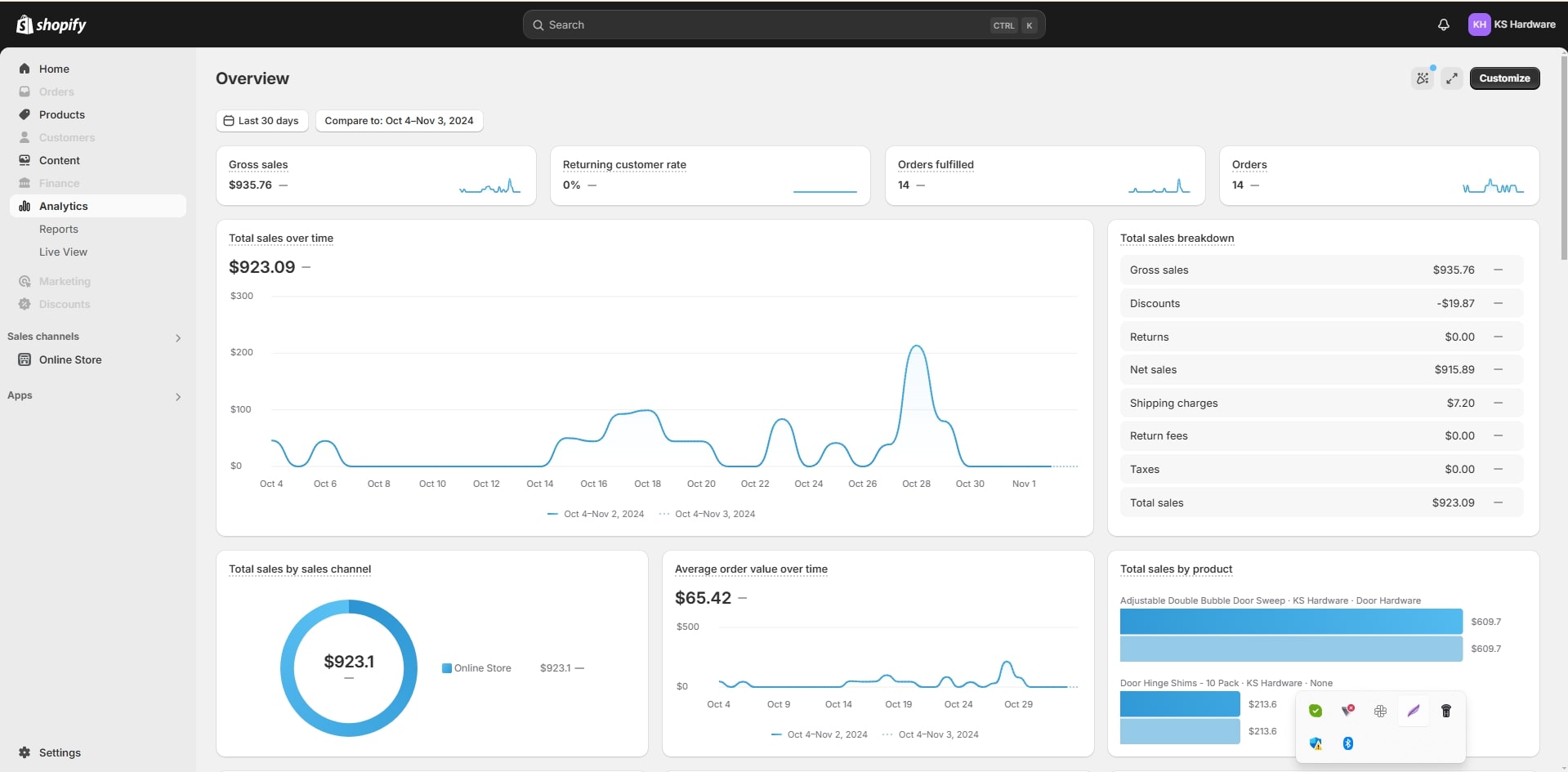Screen dimensions: 1568x772
Task: Click the Shopify logo
Action: pyautogui.click(x=51, y=25)
